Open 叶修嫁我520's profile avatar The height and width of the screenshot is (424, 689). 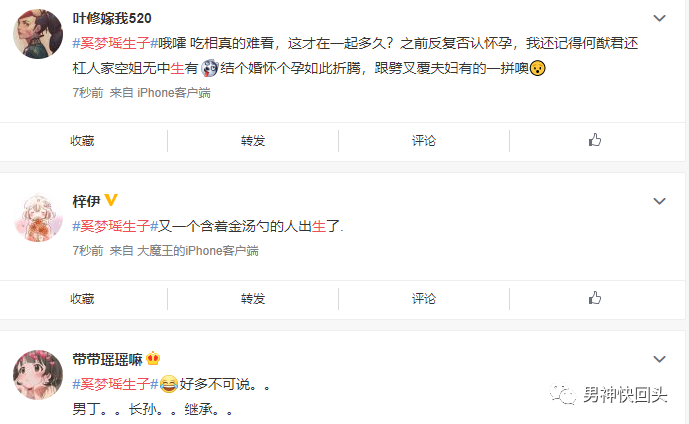[x=38, y=34]
